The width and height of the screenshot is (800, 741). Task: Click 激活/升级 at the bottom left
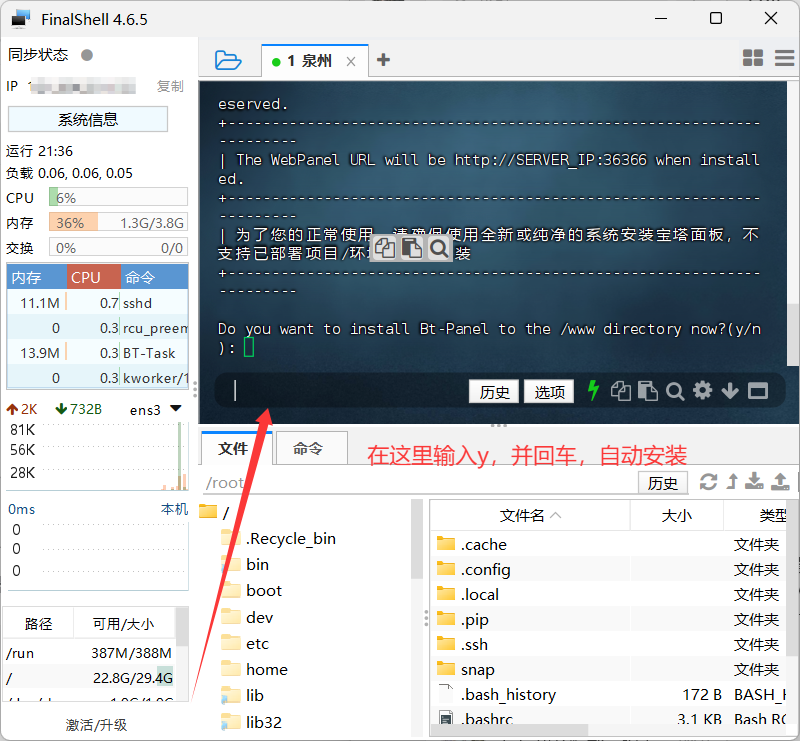(96, 725)
